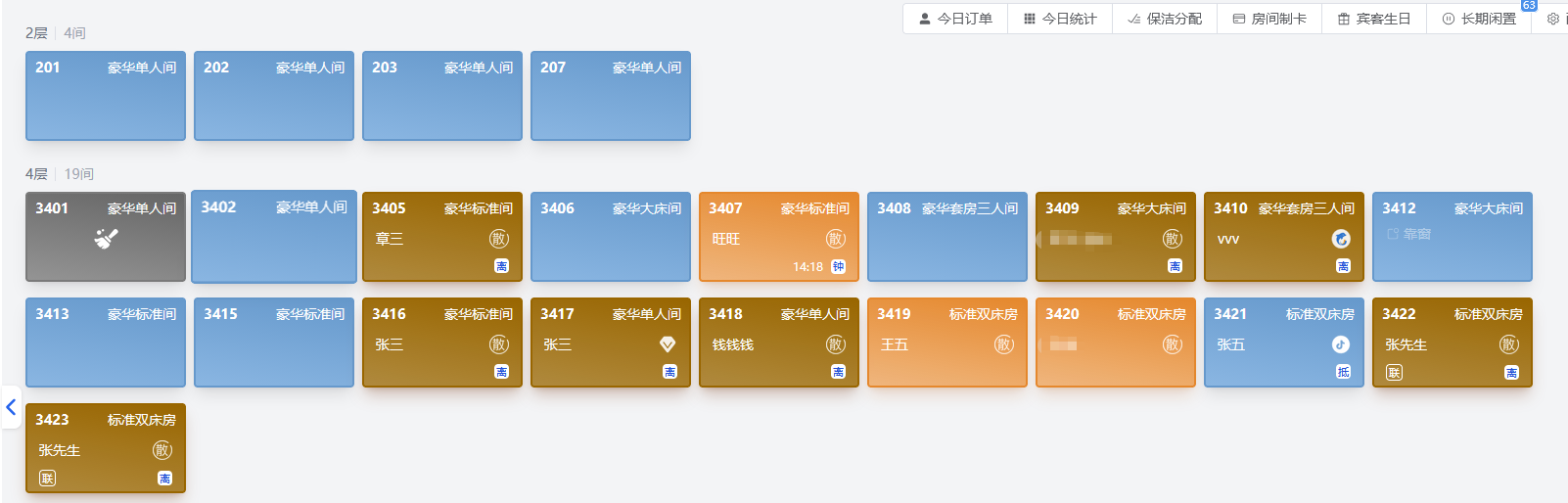
Task: Select room card 201
Action: [x=106, y=96]
